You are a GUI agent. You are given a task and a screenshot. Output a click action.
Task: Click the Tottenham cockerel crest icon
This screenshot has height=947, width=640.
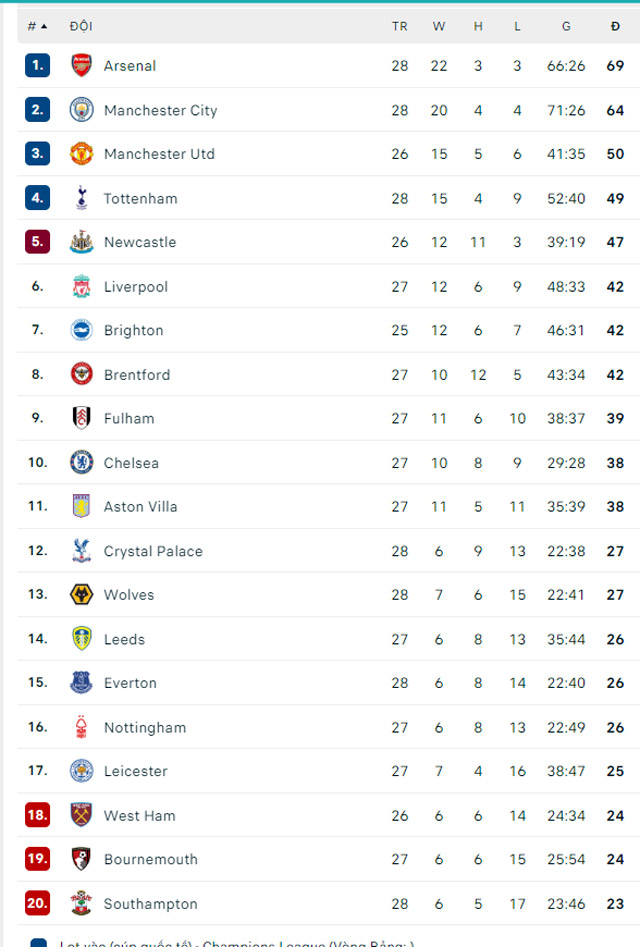click(81, 198)
